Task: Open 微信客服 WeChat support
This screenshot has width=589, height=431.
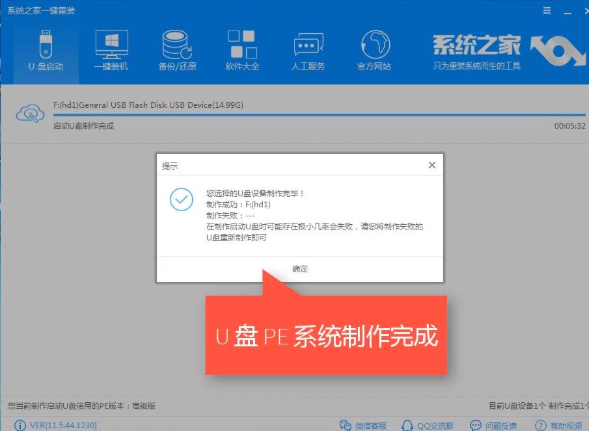Action: click(362, 425)
